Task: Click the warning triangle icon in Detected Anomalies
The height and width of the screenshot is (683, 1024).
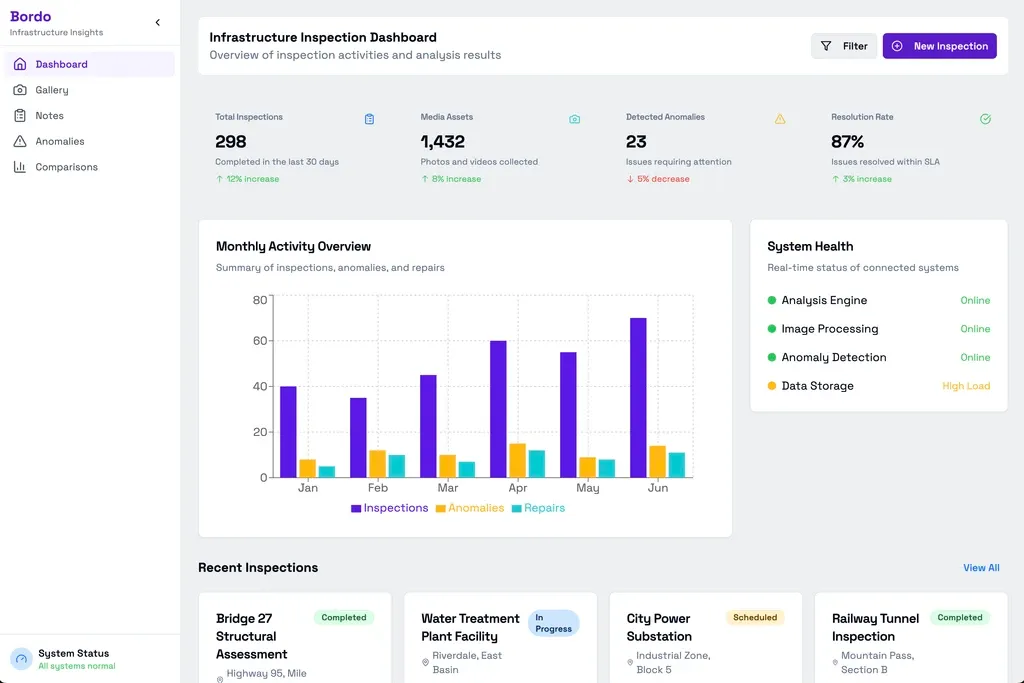Action: 780,119
